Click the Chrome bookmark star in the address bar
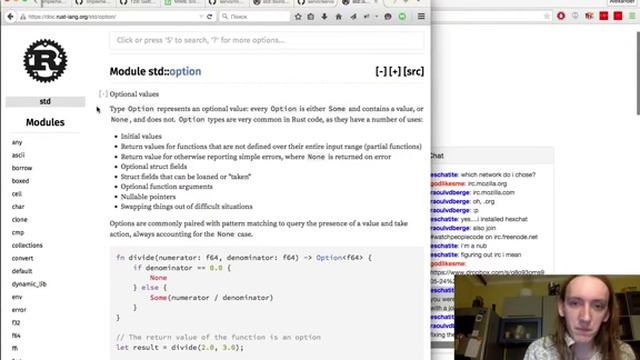Viewport: 640px width, 360px height. (547, 16)
